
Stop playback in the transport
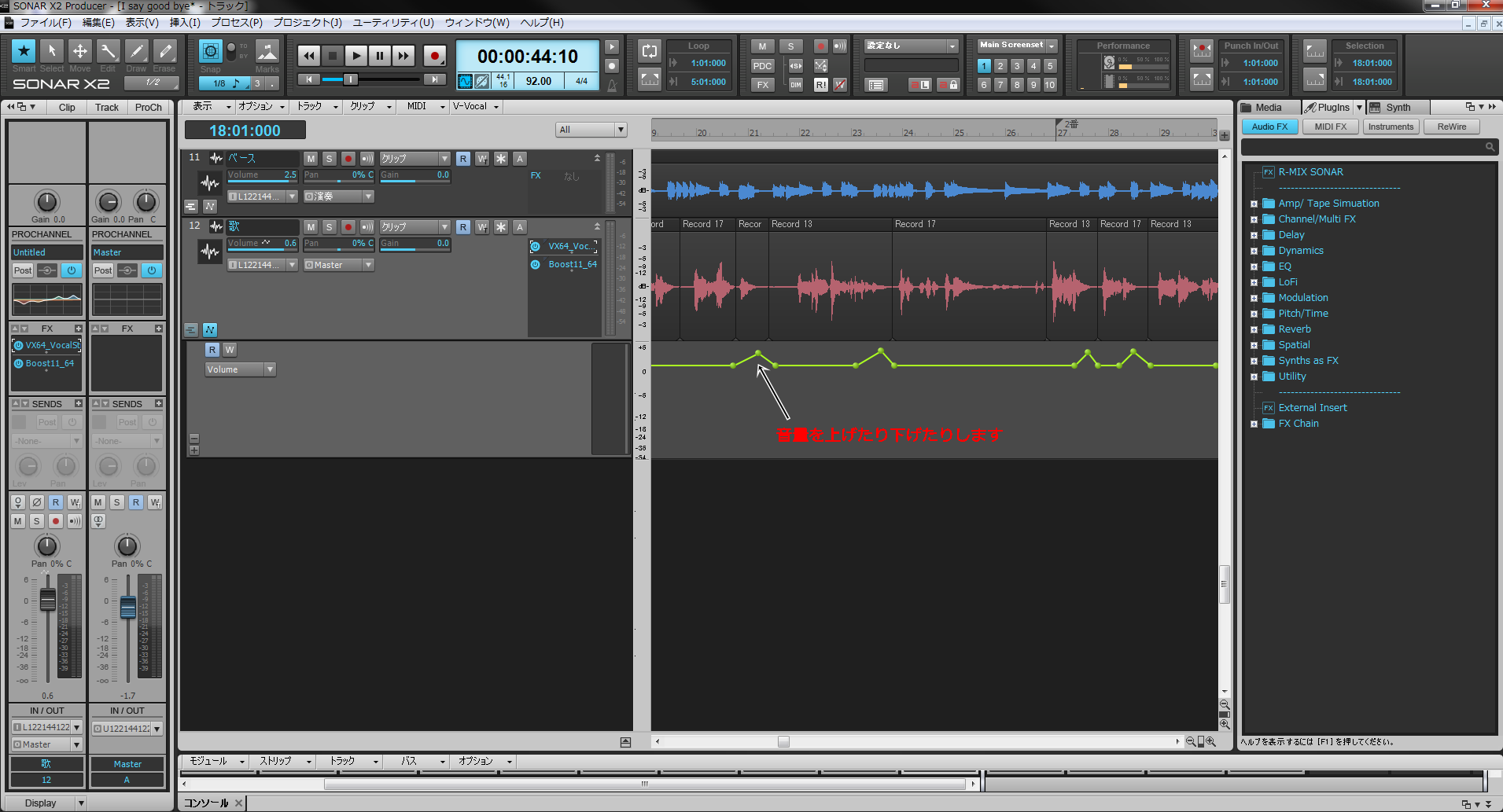333,56
